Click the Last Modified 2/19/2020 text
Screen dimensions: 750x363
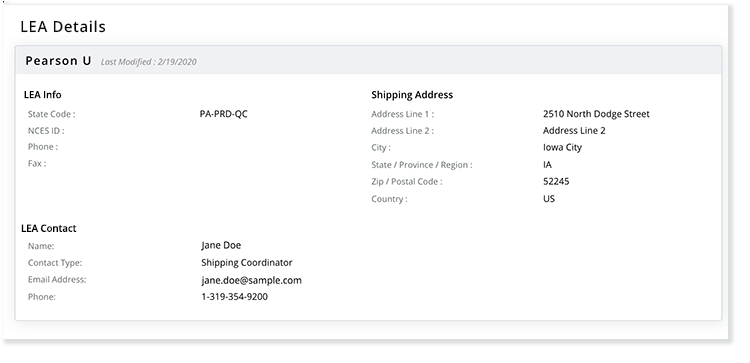[149, 62]
